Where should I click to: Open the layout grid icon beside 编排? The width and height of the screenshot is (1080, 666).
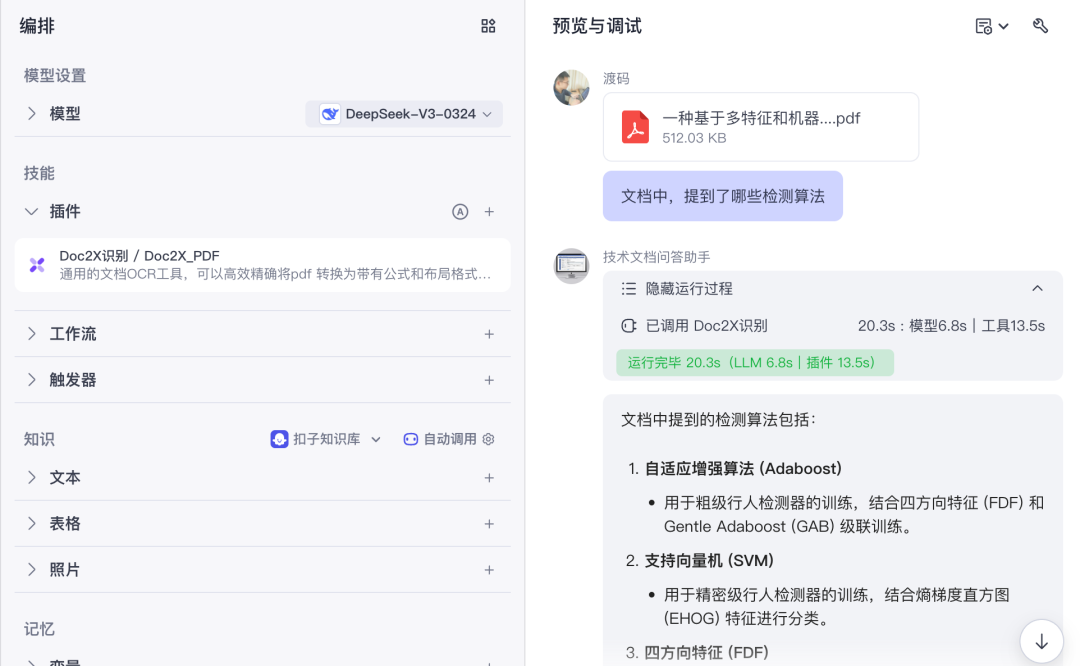pos(488,26)
